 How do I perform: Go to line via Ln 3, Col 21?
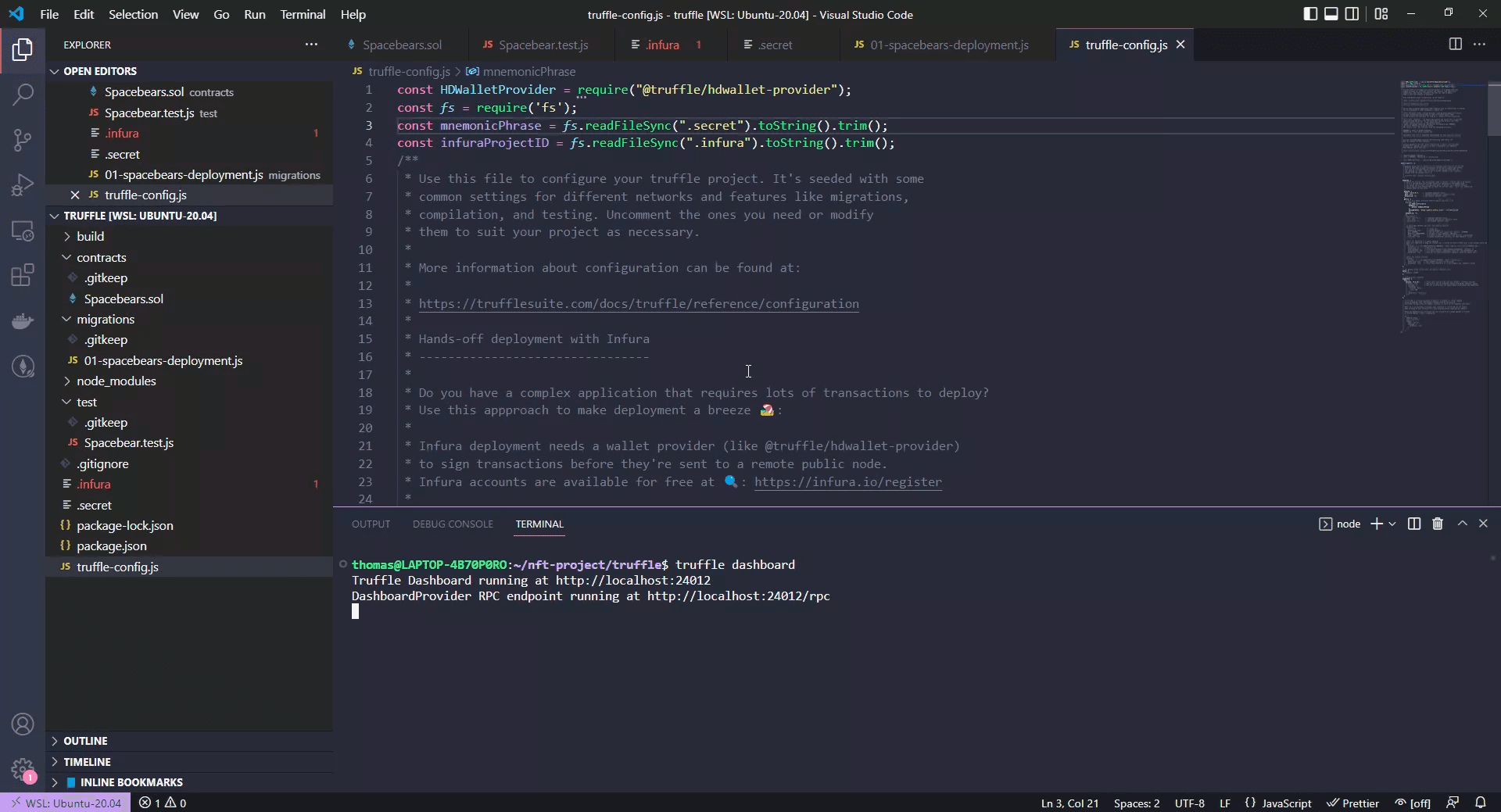pyautogui.click(x=1069, y=803)
